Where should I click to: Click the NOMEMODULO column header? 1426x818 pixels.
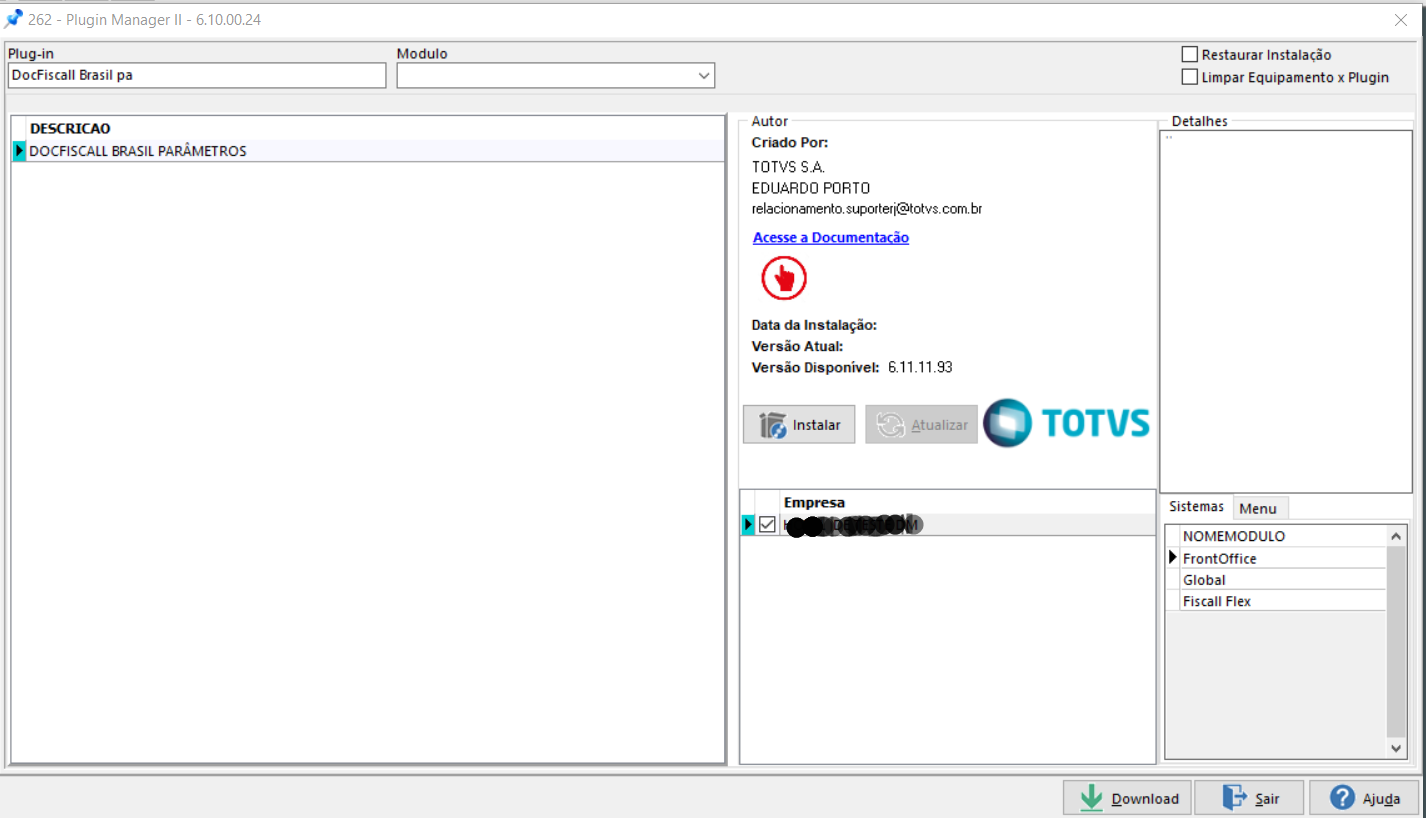tap(1283, 536)
